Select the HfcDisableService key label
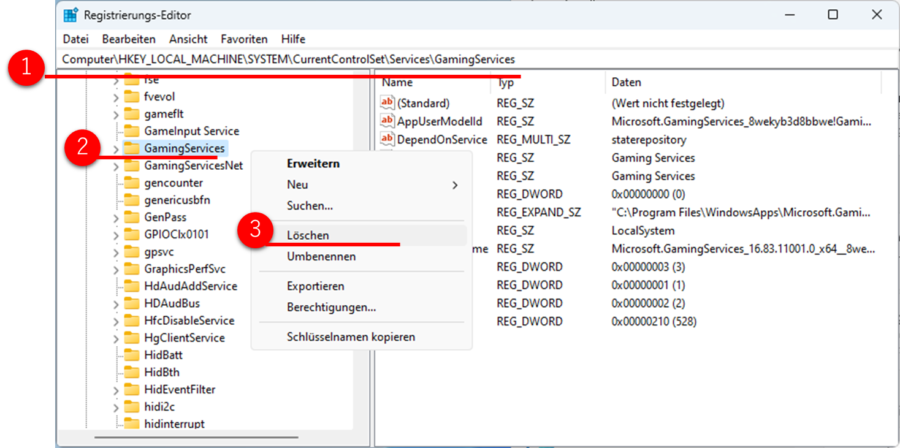900x448 pixels. pyautogui.click(x=189, y=320)
